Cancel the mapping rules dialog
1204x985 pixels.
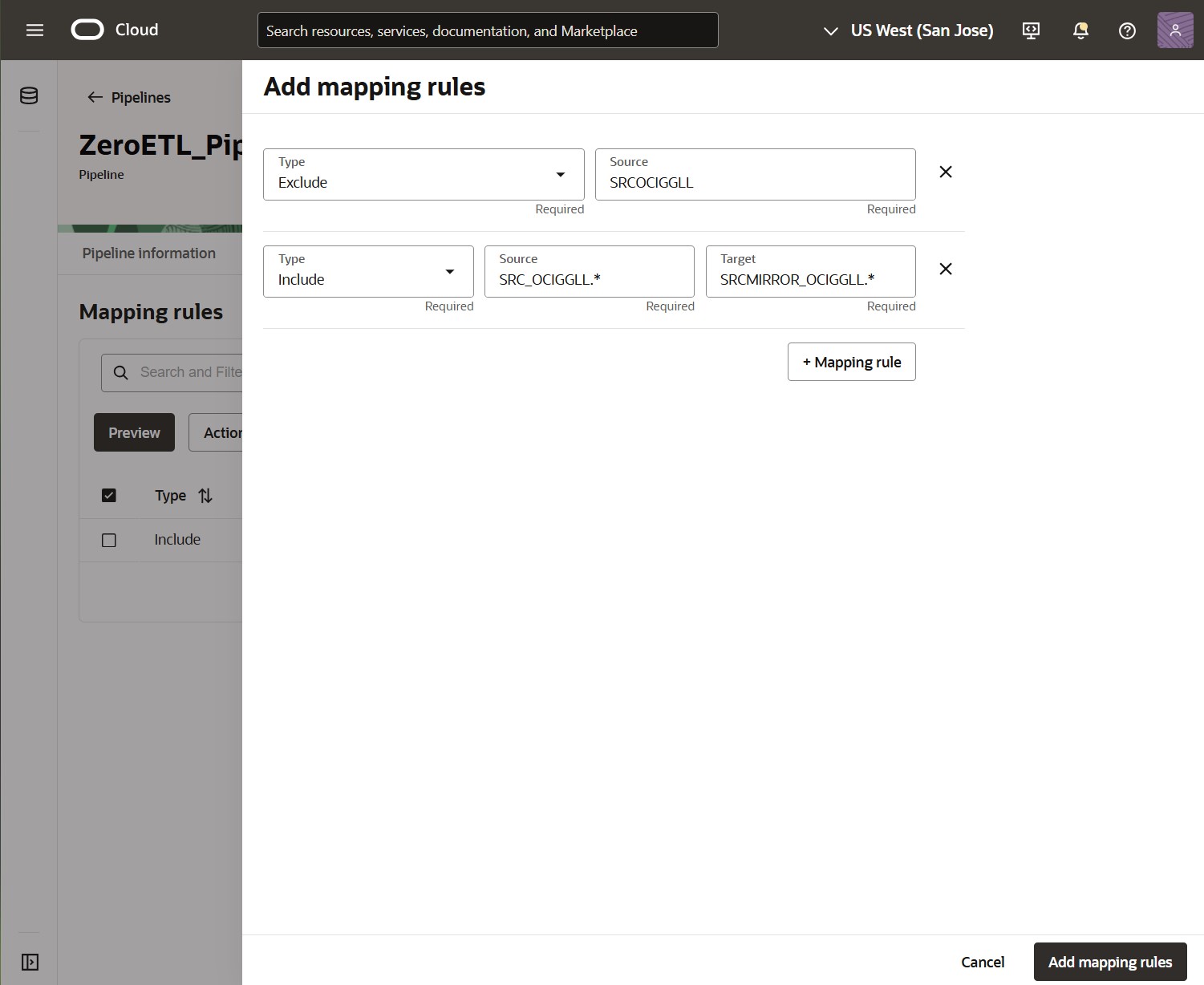click(x=982, y=962)
